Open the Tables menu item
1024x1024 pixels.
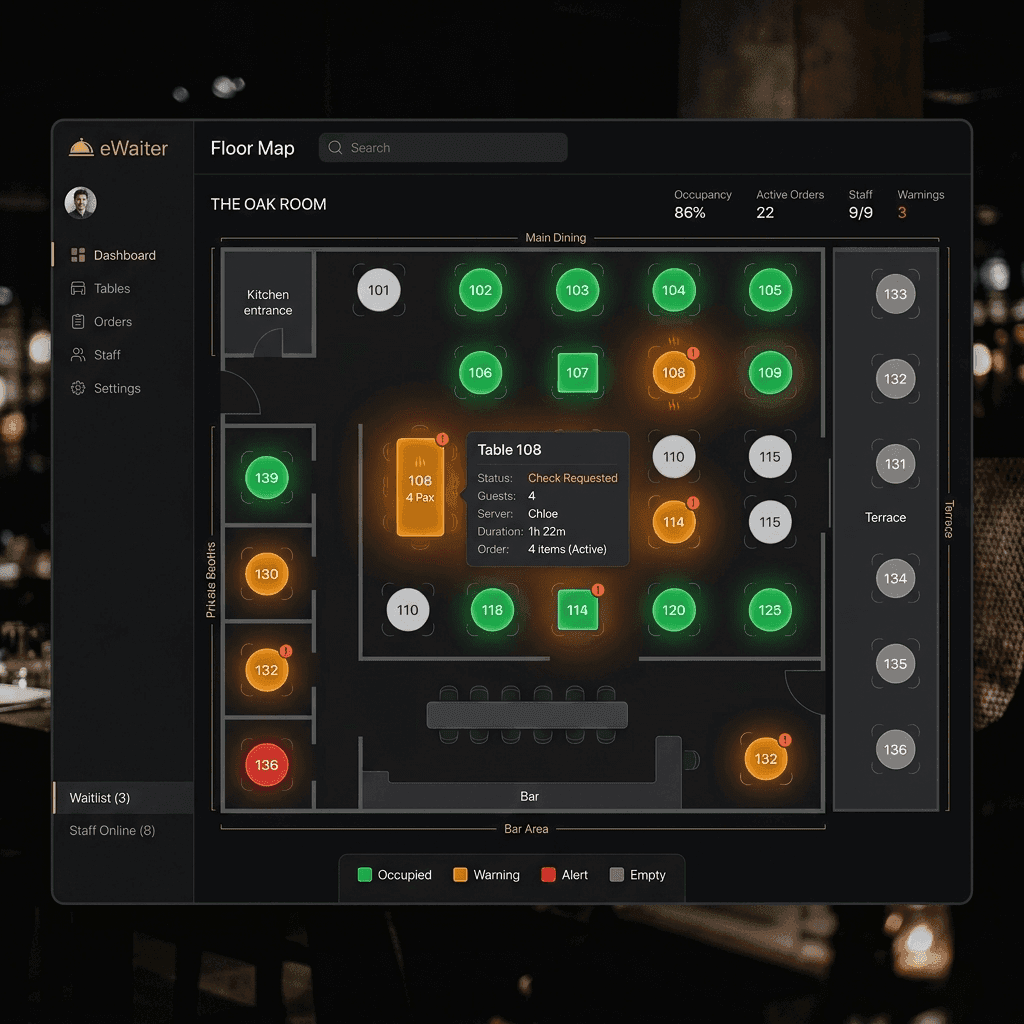(x=123, y=289)
